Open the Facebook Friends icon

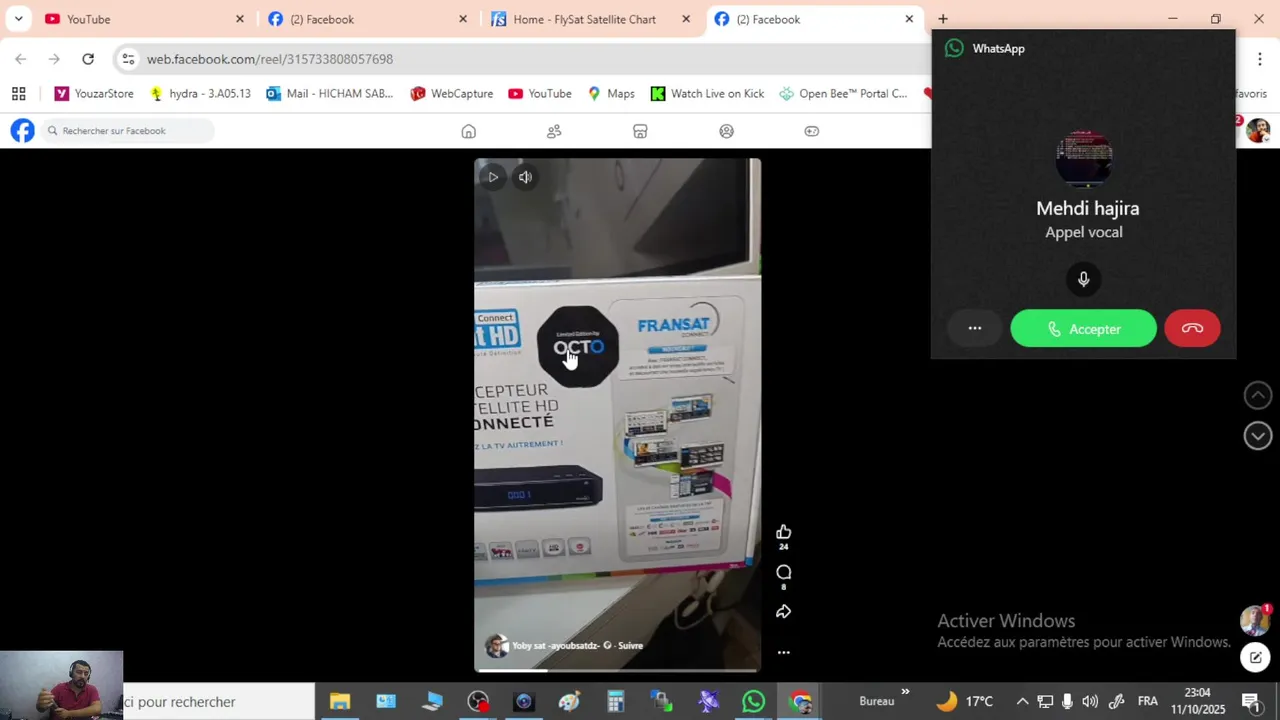(x=554, y=131)
